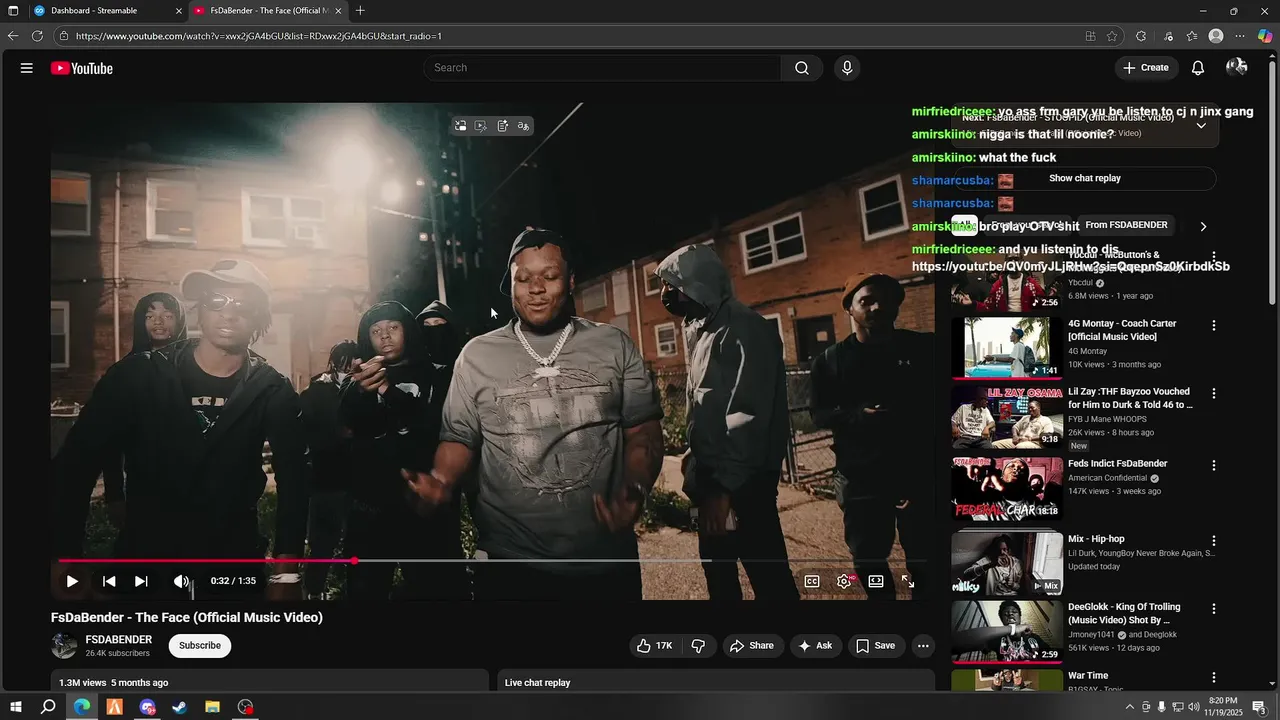
Task: Open Edge settings and more menu
Action: pos(1240,36)
